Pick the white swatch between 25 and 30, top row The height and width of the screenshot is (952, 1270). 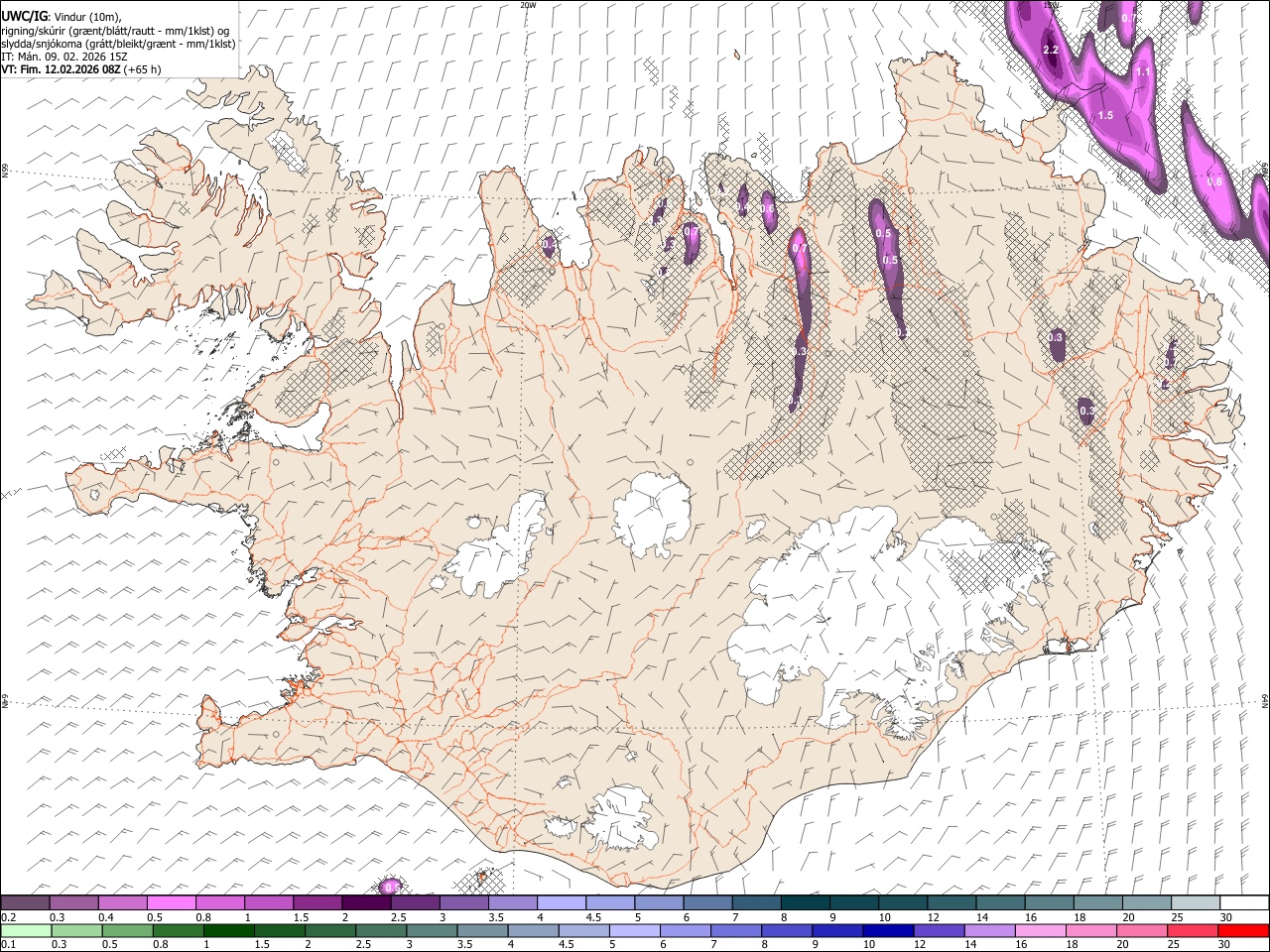click(x=1195, y=903)
